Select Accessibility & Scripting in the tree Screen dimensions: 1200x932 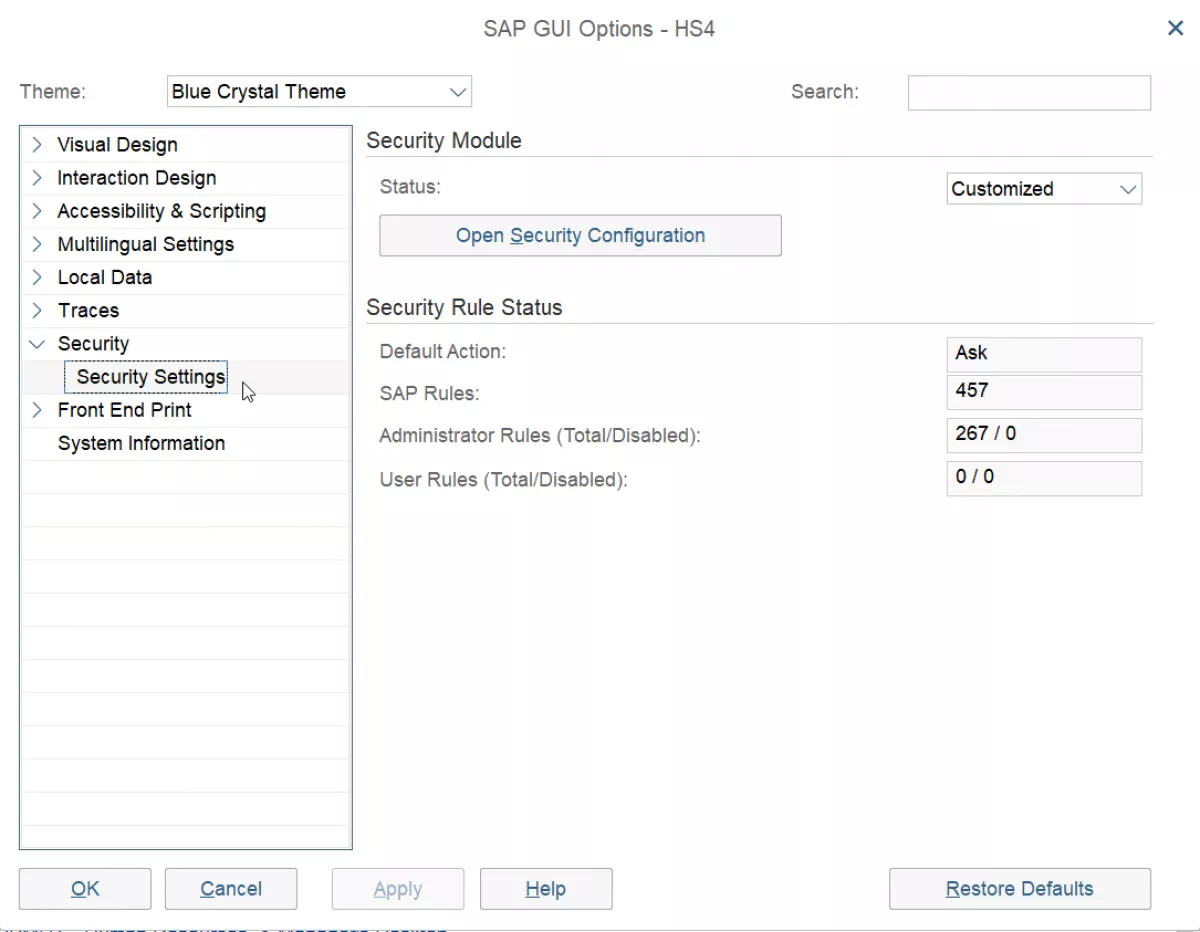tap(162, 211)
